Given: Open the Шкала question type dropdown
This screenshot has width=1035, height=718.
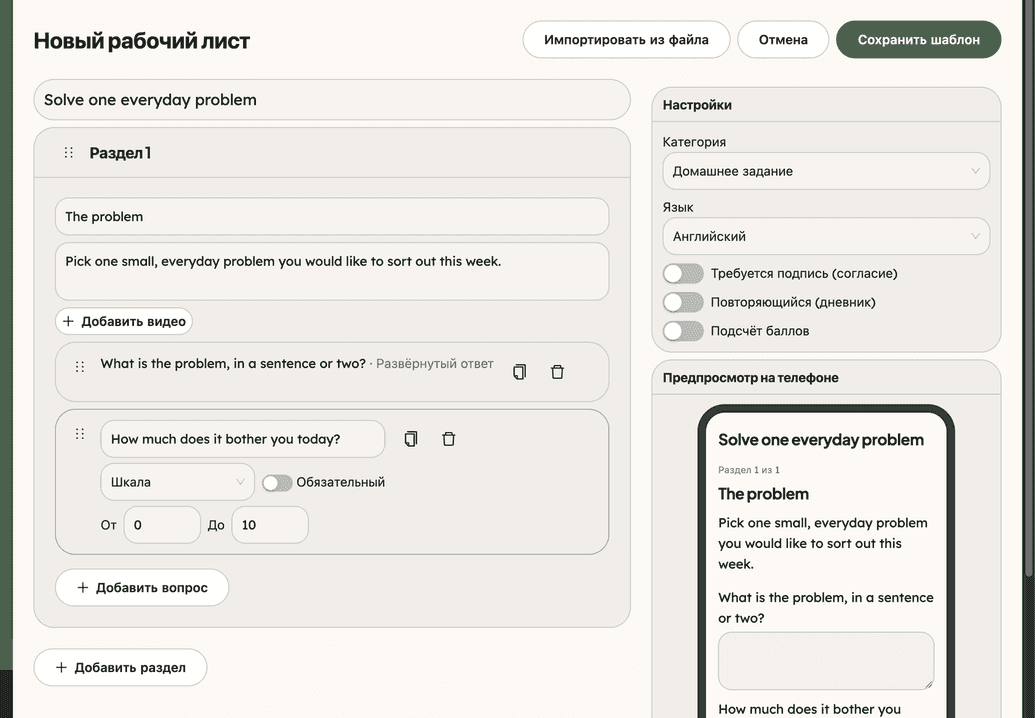Looking at the screenshot, I should 177,482.
